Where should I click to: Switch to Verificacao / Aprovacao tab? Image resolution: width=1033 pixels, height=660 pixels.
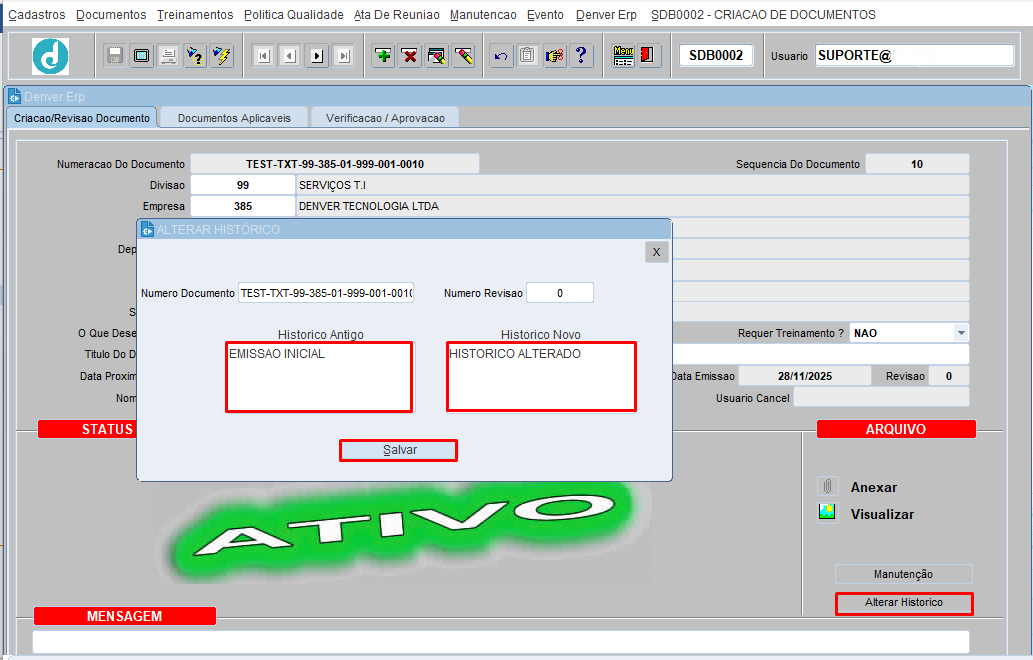[x=385, y=118]
